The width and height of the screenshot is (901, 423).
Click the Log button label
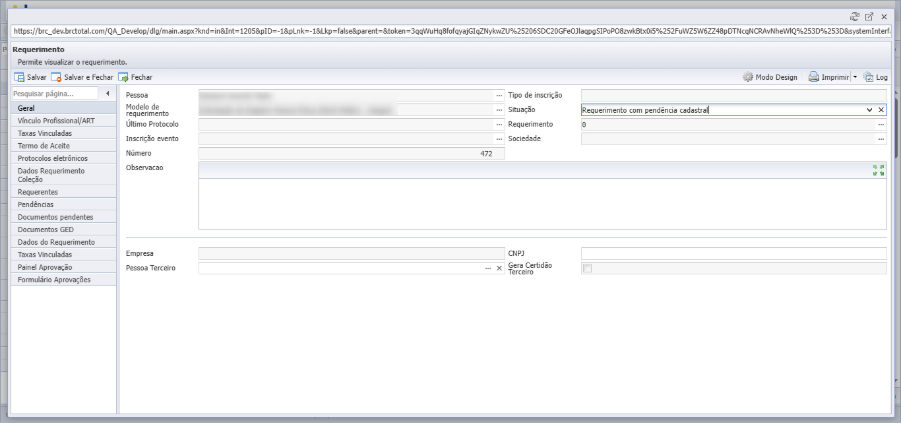[x=881, y=77]
